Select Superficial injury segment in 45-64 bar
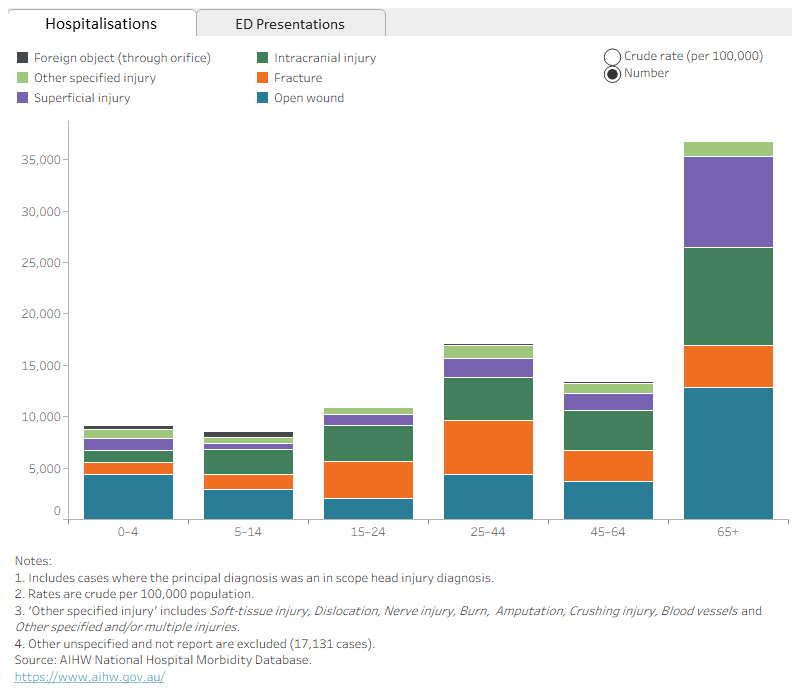The width and height of the screenshot is (800, 700). (608, 402)
